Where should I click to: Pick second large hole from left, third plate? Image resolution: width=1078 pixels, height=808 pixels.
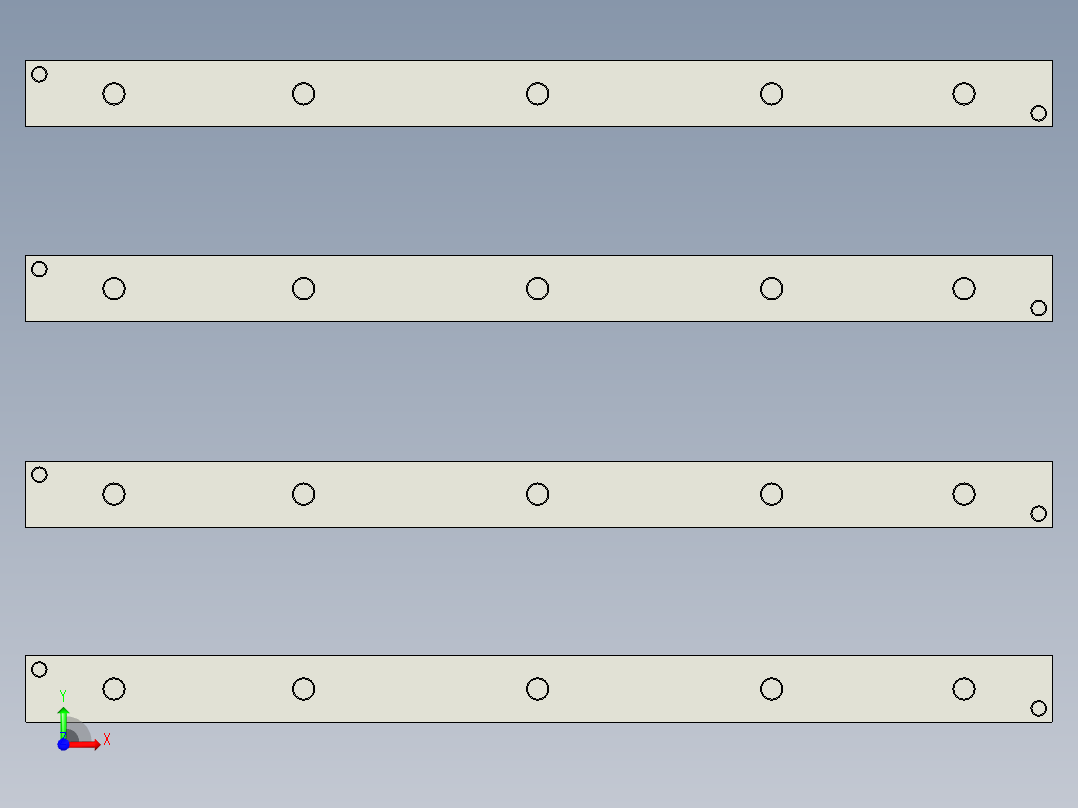pos(303,494)
